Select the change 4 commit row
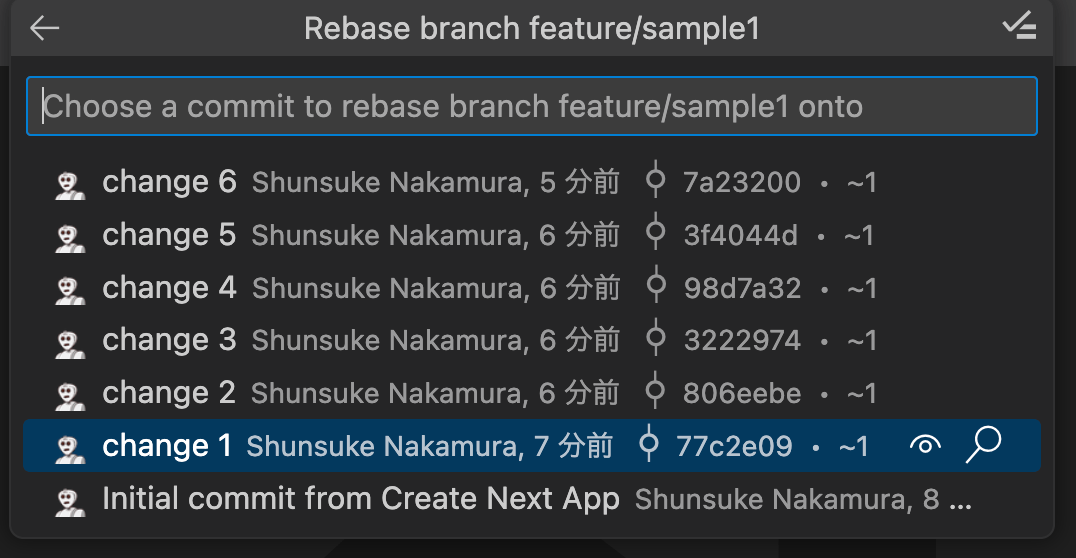This screenshot has width=1076, height=558. [x=532, y=288]
